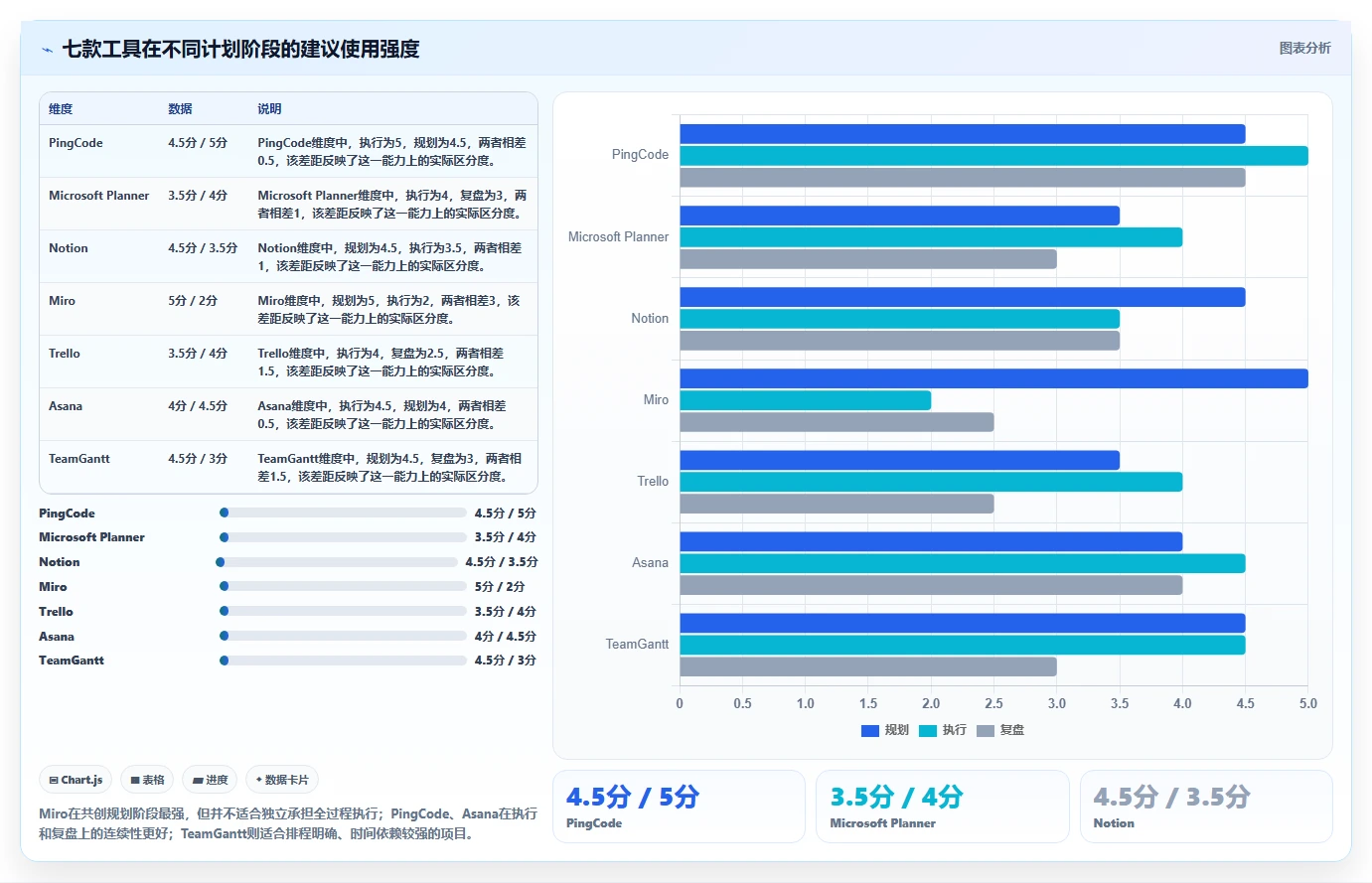
Task: Click the Microsoft Planner chart axis label
Action: point(618,237)
